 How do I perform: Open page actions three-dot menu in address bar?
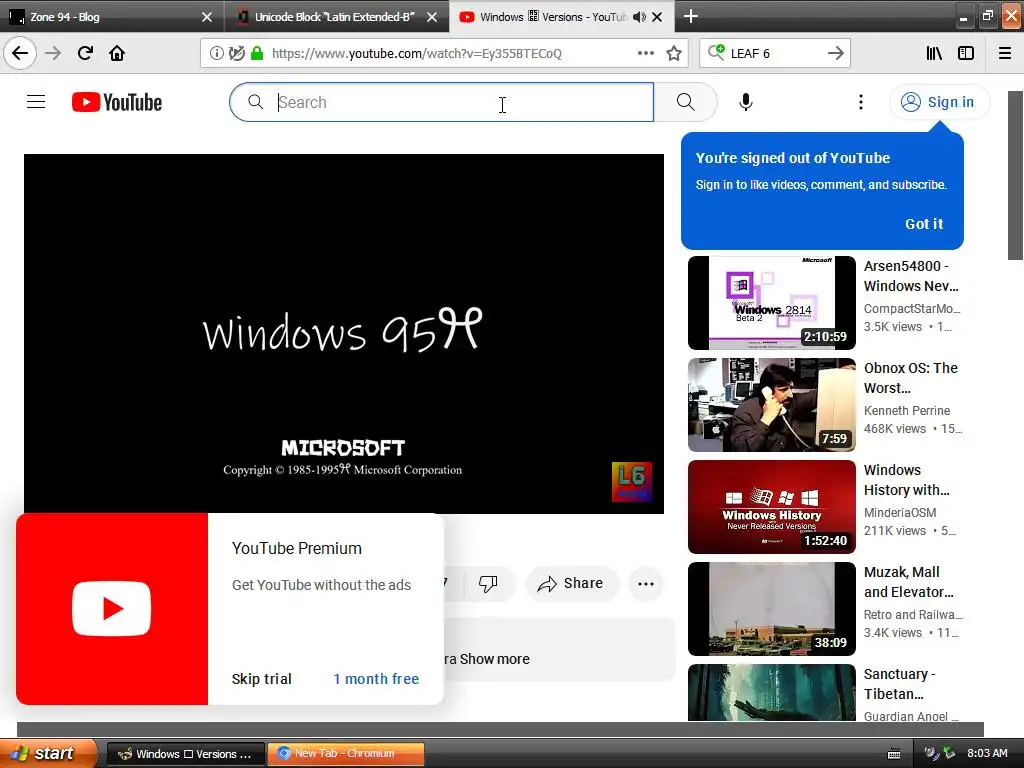[646, 53]
